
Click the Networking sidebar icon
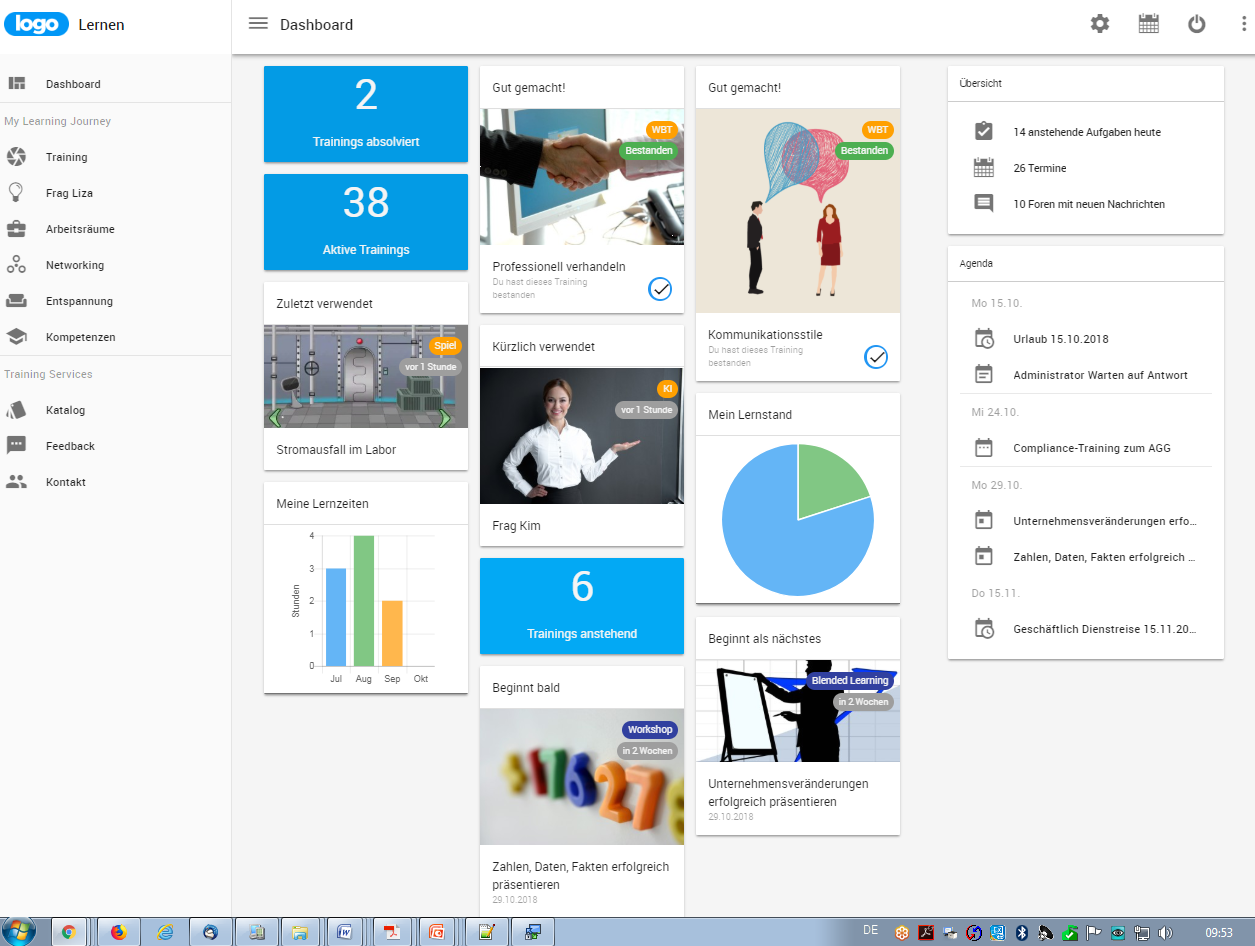point(16,265)
